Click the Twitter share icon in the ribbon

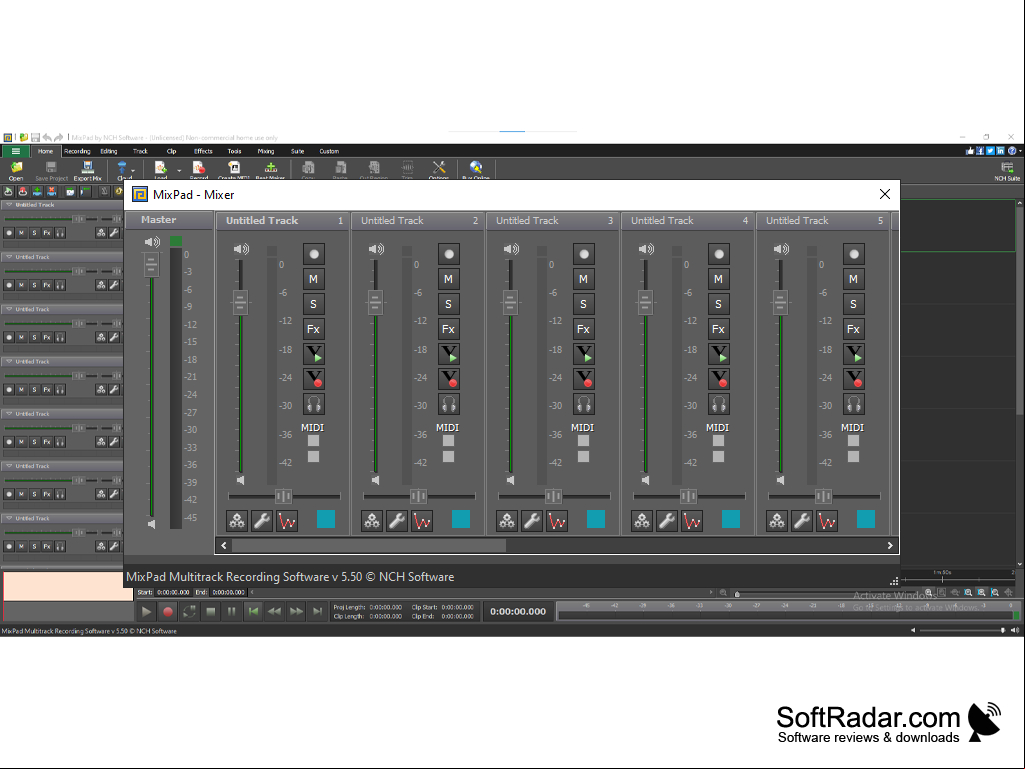point(990,151)
